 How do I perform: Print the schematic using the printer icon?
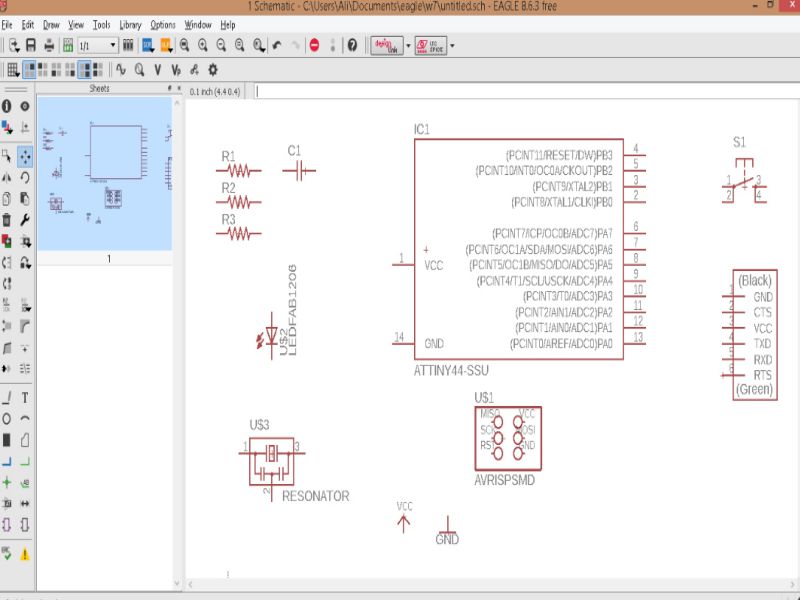[49, 45]
